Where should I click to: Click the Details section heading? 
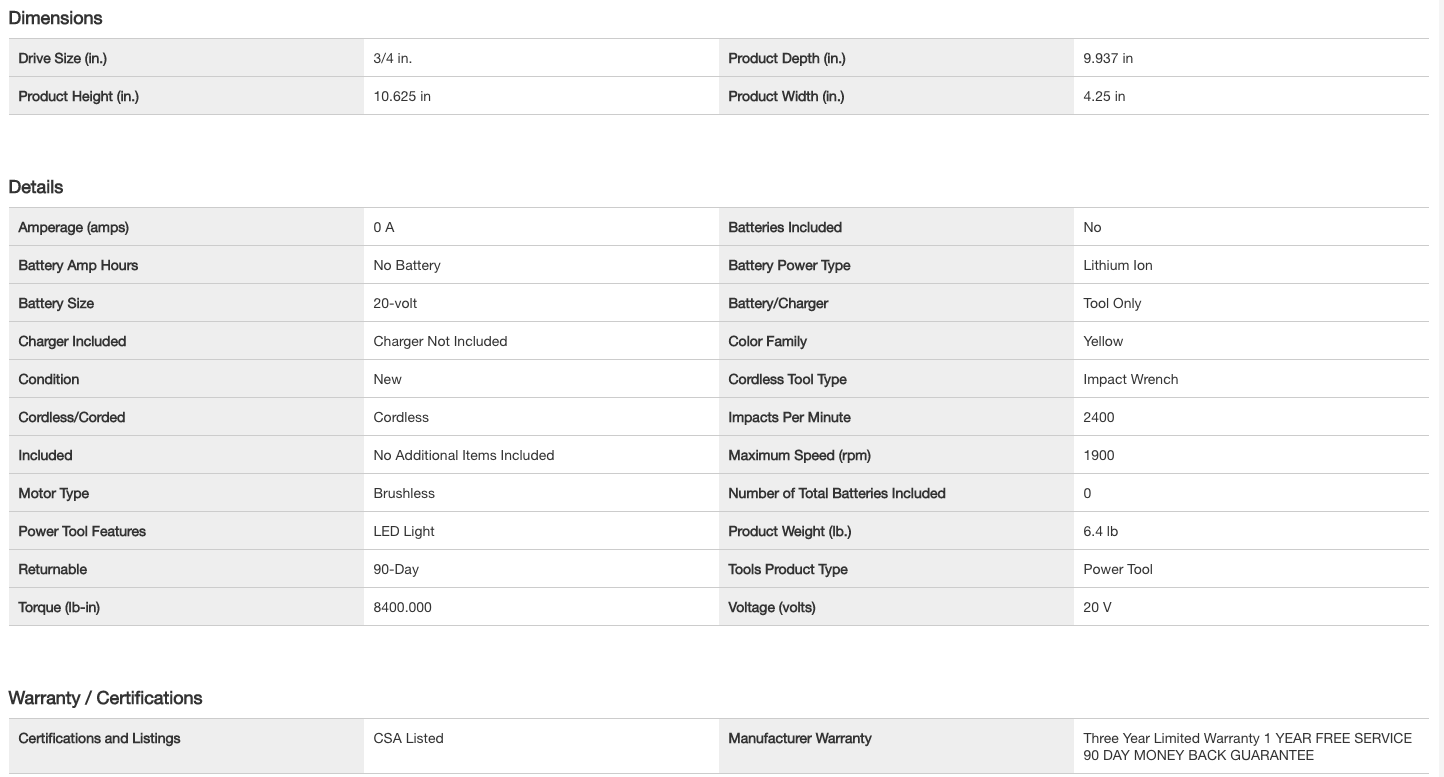click(x=36, y=187)
